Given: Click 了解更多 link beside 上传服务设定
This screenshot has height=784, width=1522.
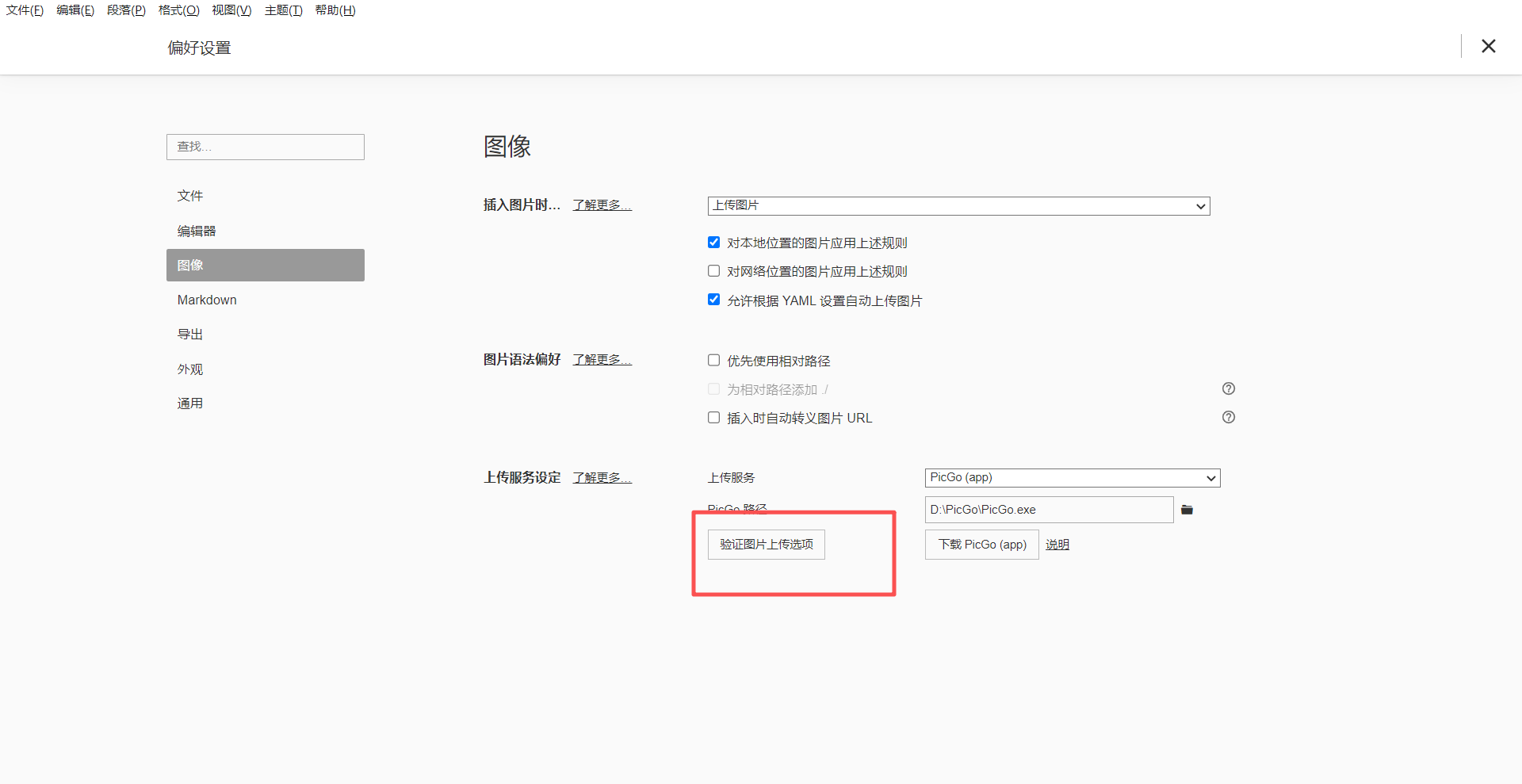Looking at the screenshot, I should [602, 478].
